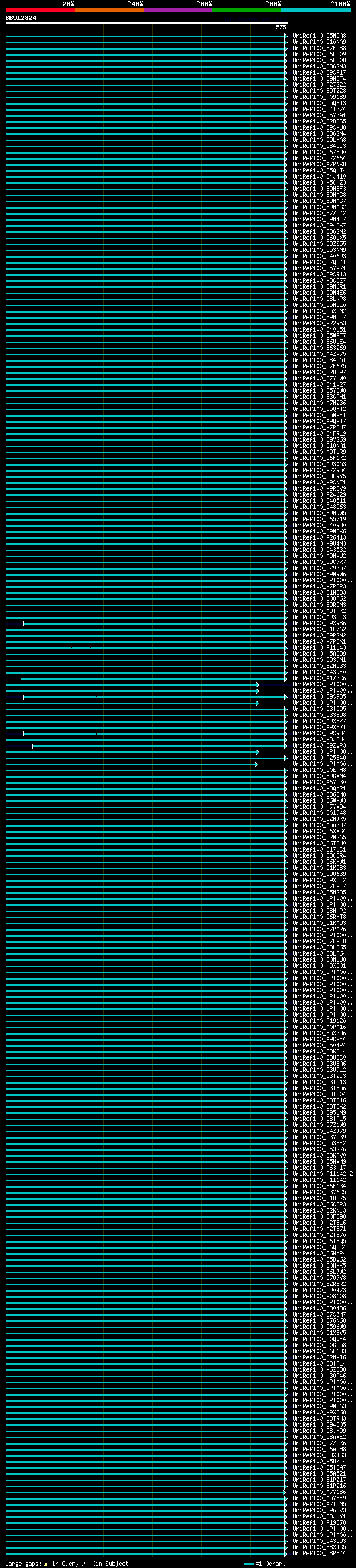Image resolution: width=356 pixels, height=1568 pixels.
Task: Select the UniRef100_A7PNK8 label
Action: 319,164
